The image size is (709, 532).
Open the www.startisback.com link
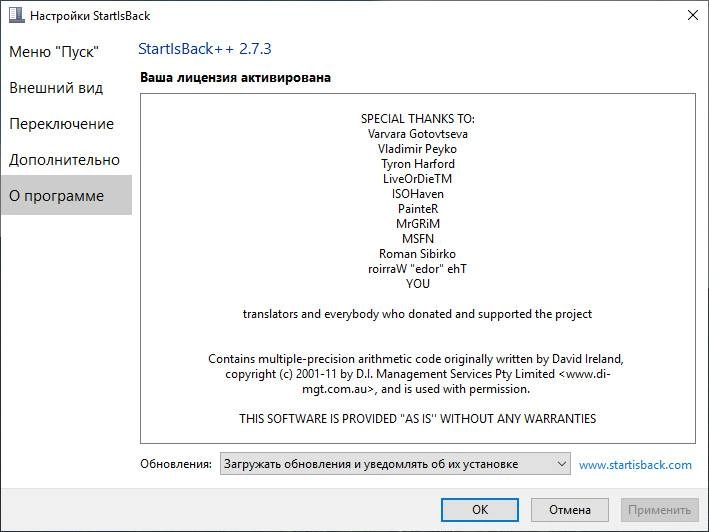635,465
